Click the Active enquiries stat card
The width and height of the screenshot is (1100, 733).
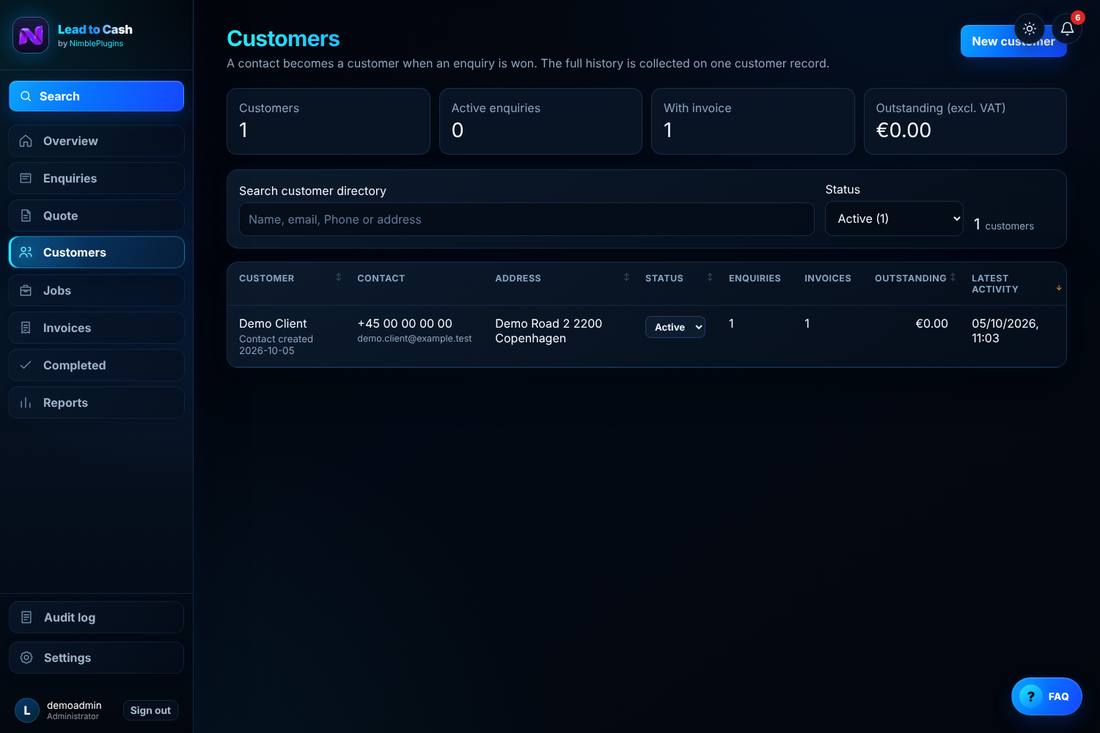(540, 121)
